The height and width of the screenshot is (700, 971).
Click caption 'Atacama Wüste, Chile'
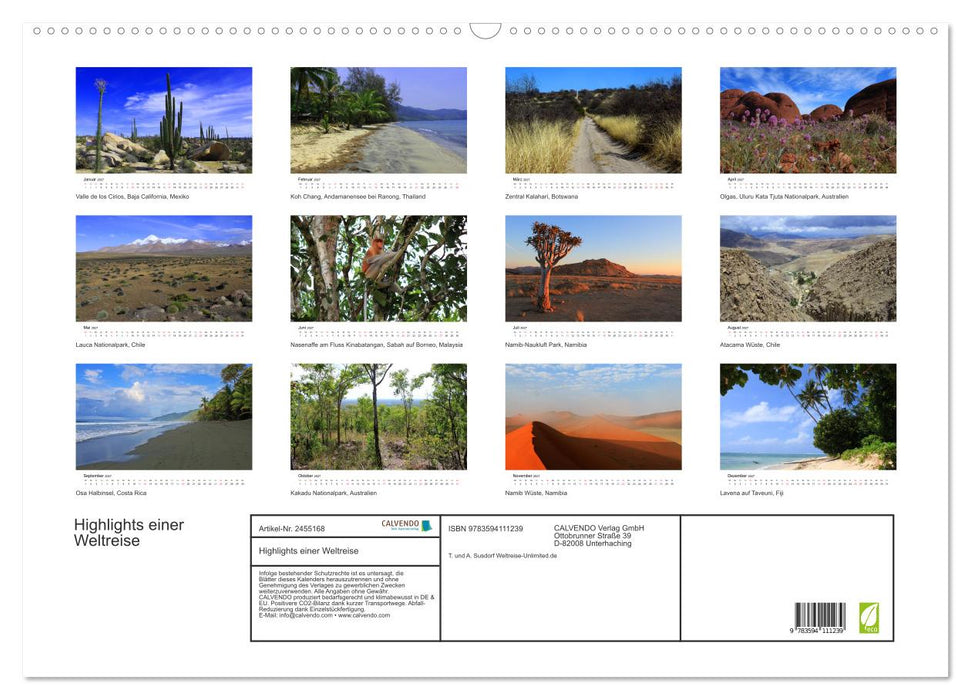coord(750,344)
